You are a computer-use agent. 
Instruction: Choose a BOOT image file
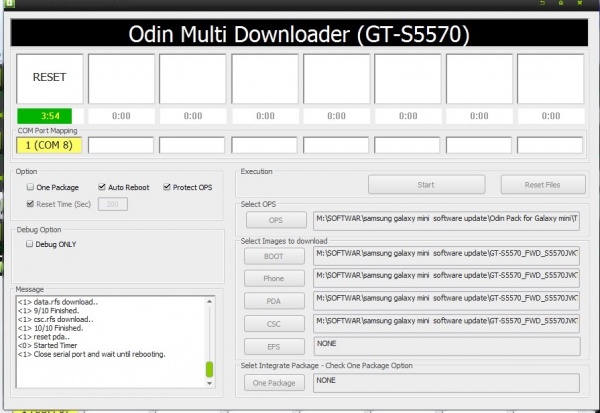pos(274,256)
